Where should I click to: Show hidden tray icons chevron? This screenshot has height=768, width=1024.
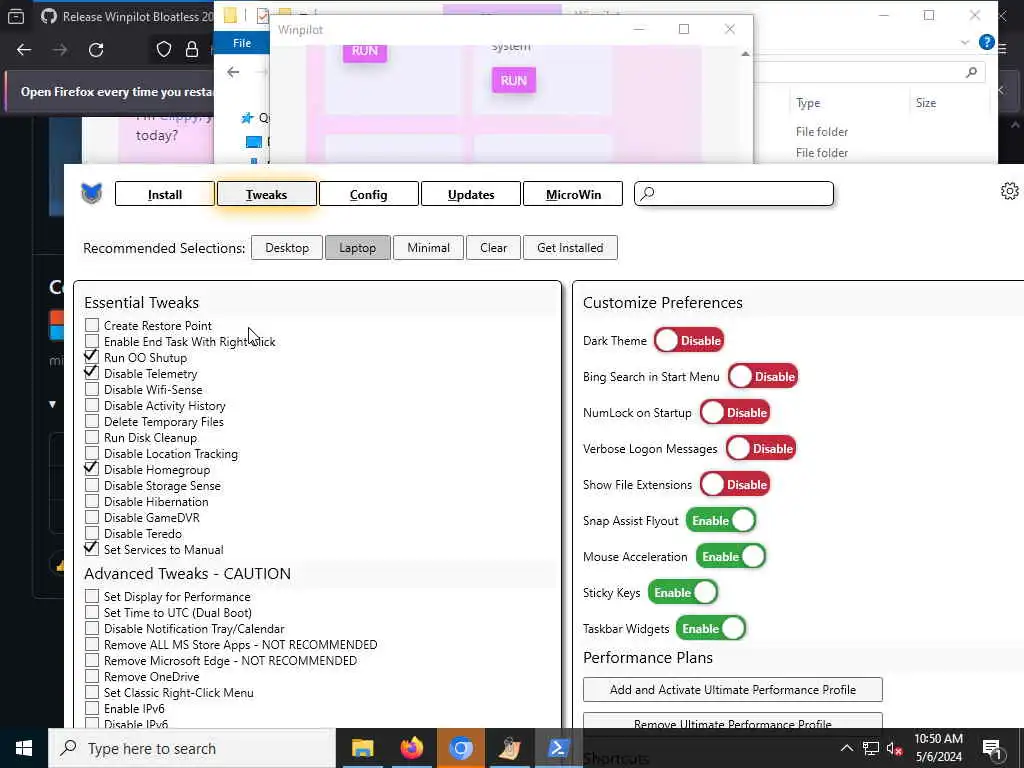coord(846,749)
